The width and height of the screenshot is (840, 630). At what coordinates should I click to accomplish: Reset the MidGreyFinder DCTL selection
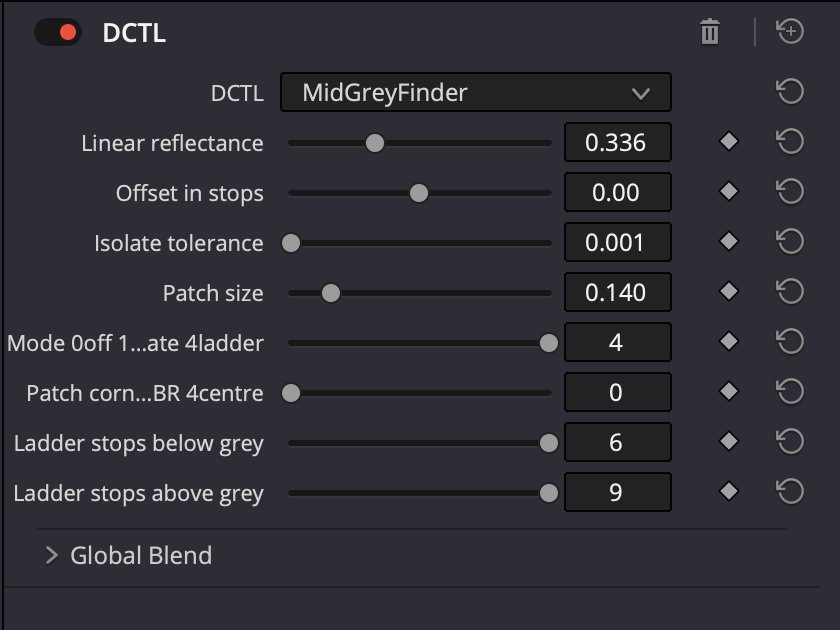pyautogui.click(x=790, y=92)
